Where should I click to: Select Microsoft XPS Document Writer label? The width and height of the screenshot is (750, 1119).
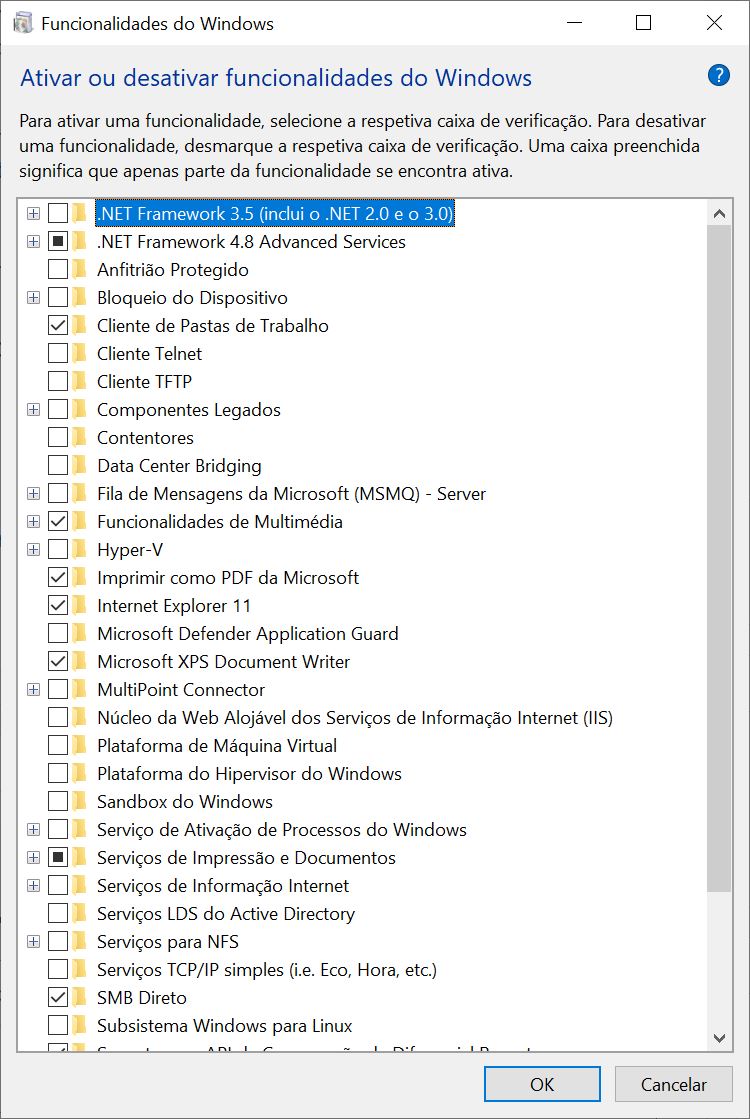(x=224, y=662)
